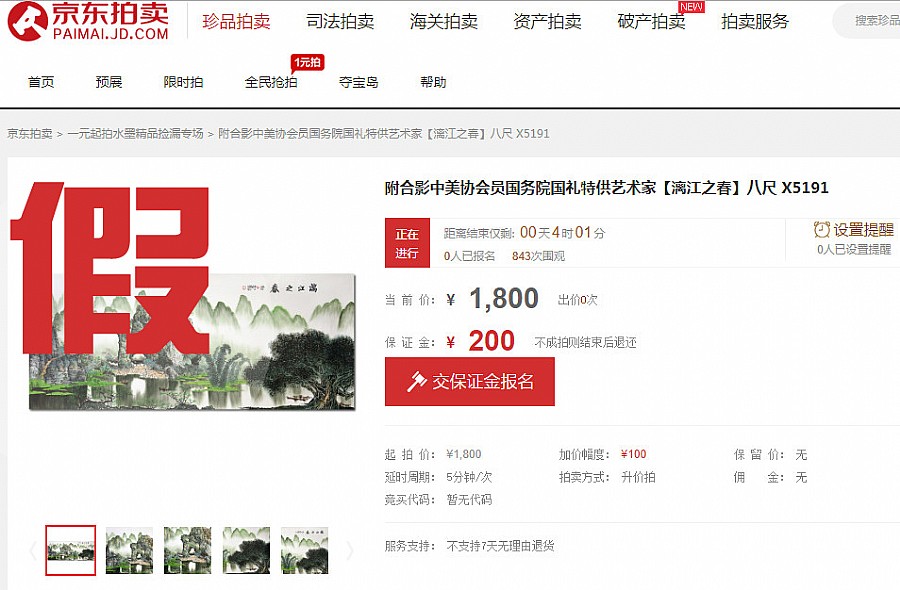Screen dimensions: 900x590
Task: Select the fifth thumbnail with calligraphy
Action: 304,550
